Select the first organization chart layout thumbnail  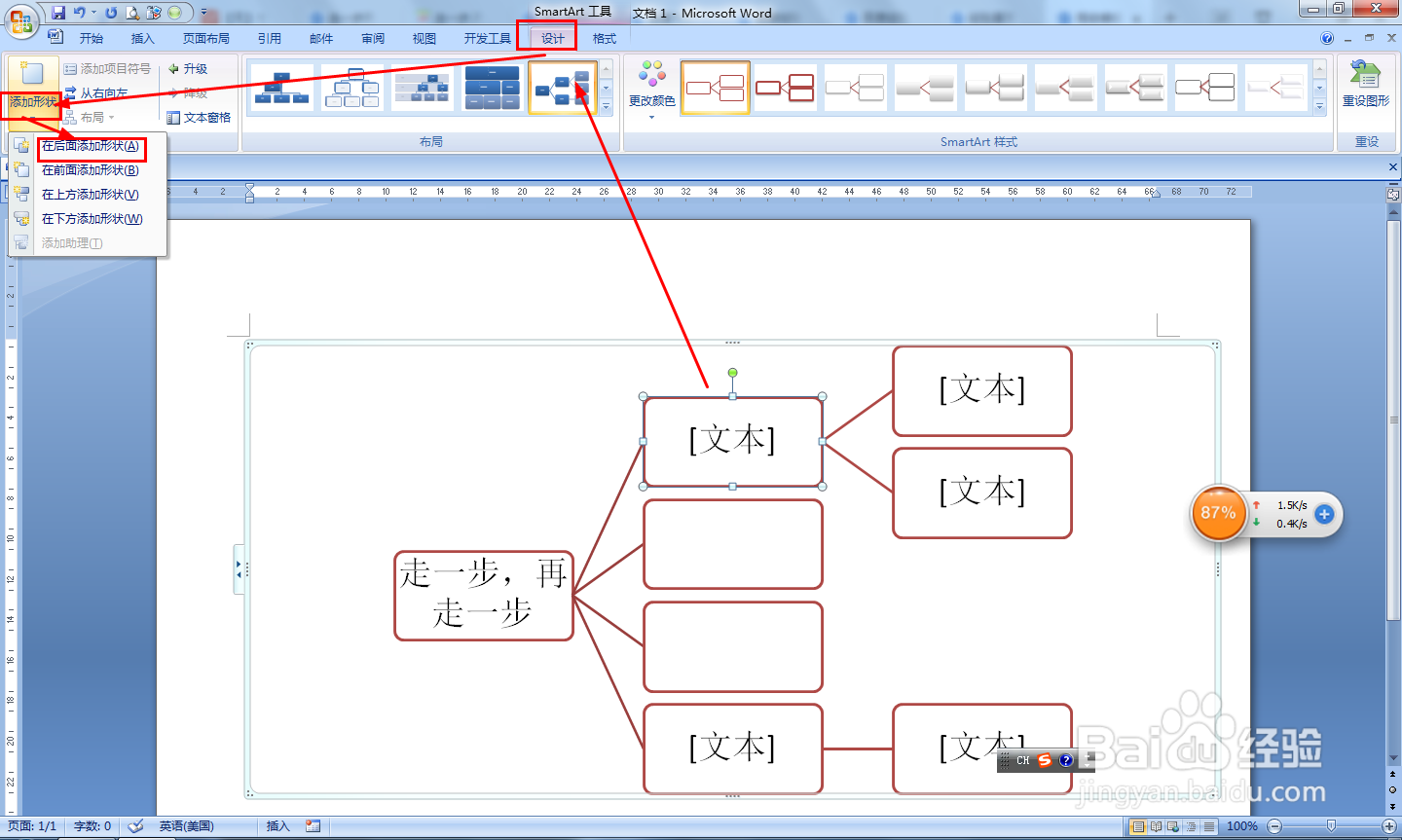[x=281, y=88]
